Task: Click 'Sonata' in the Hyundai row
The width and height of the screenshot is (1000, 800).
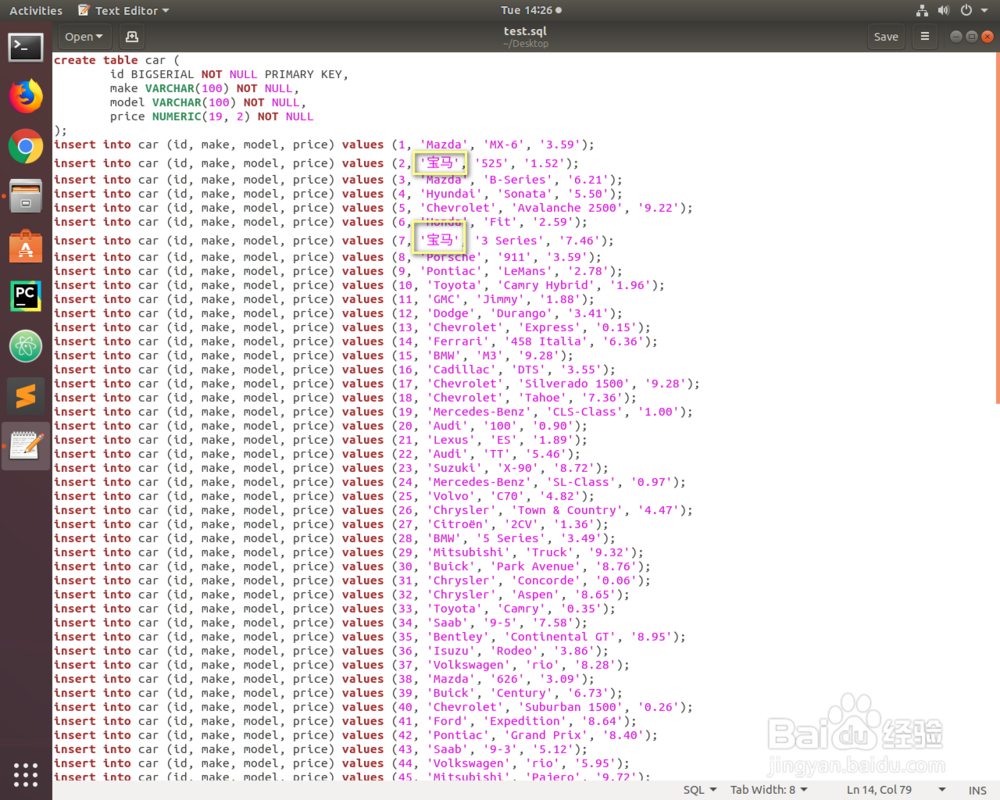Action: point(525,194)
